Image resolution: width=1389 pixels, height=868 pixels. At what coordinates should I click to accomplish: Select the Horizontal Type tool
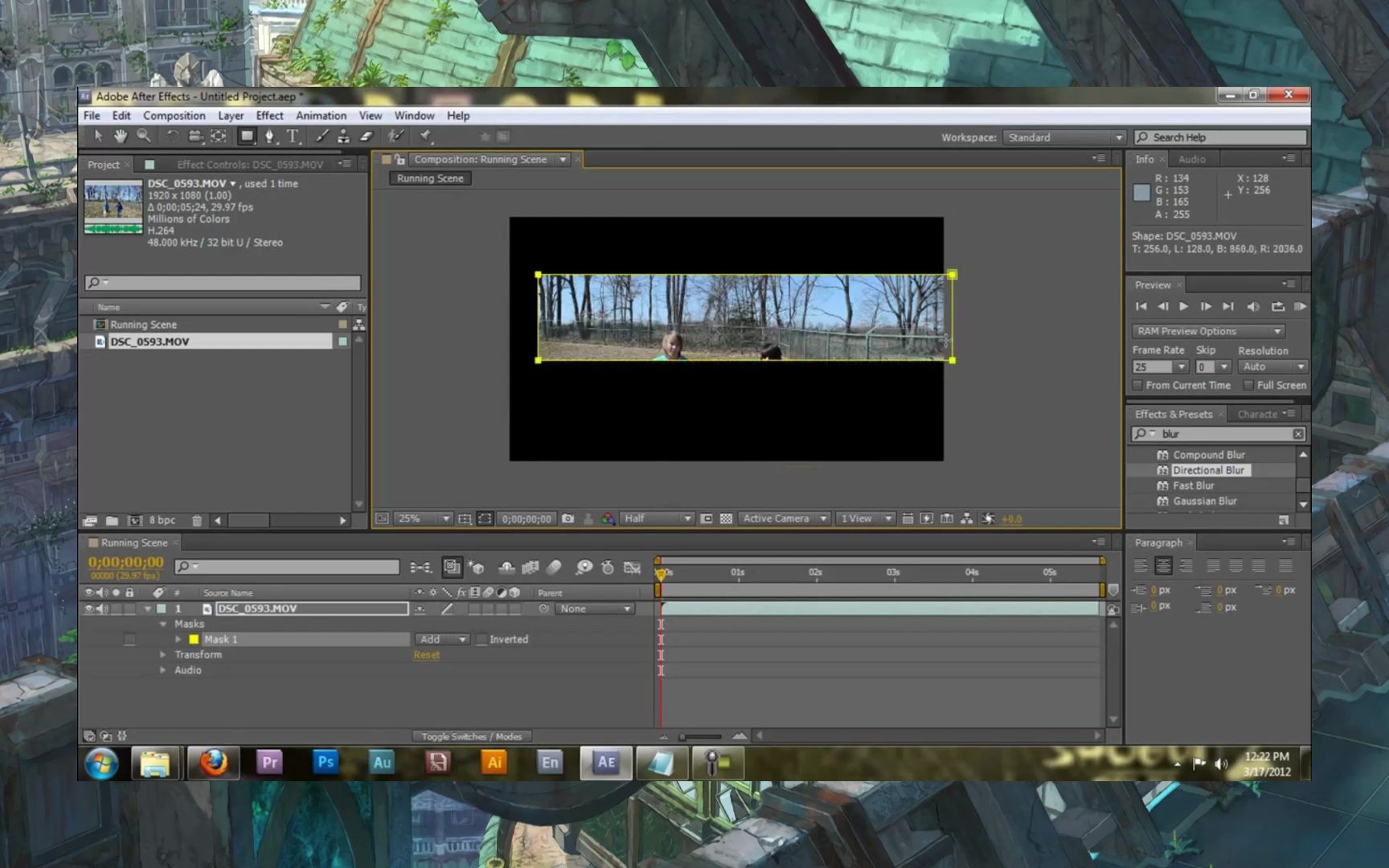(293, 137)
